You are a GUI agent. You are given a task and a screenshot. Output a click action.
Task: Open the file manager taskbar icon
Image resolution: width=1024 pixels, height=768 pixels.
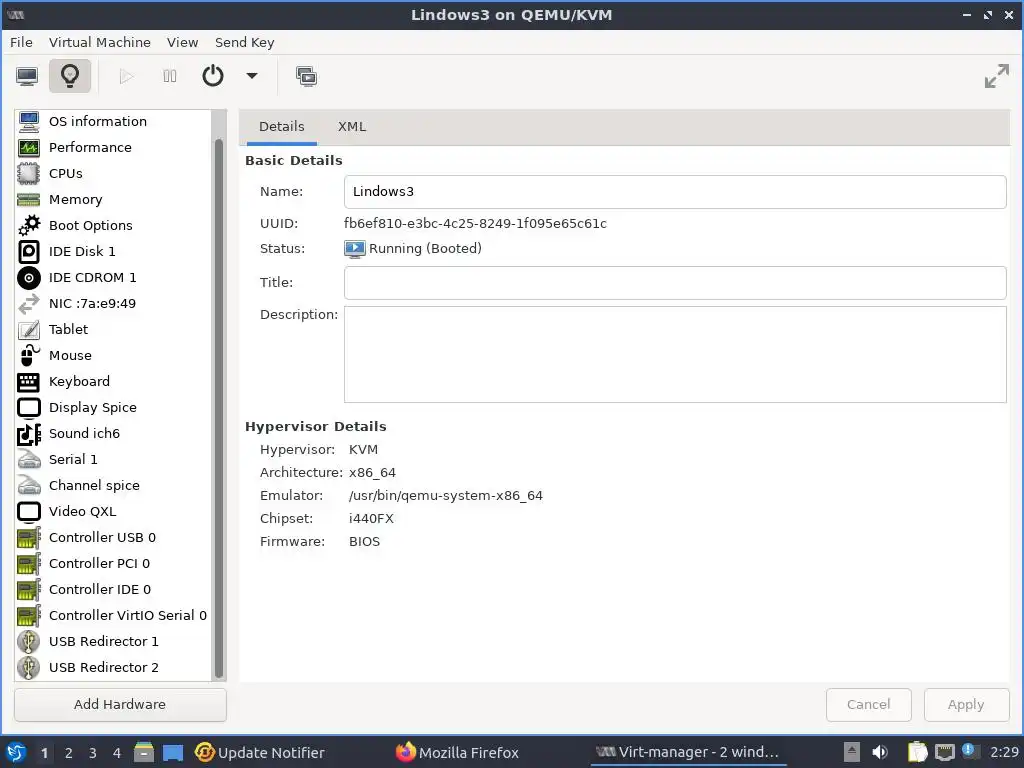coord(144,753)
